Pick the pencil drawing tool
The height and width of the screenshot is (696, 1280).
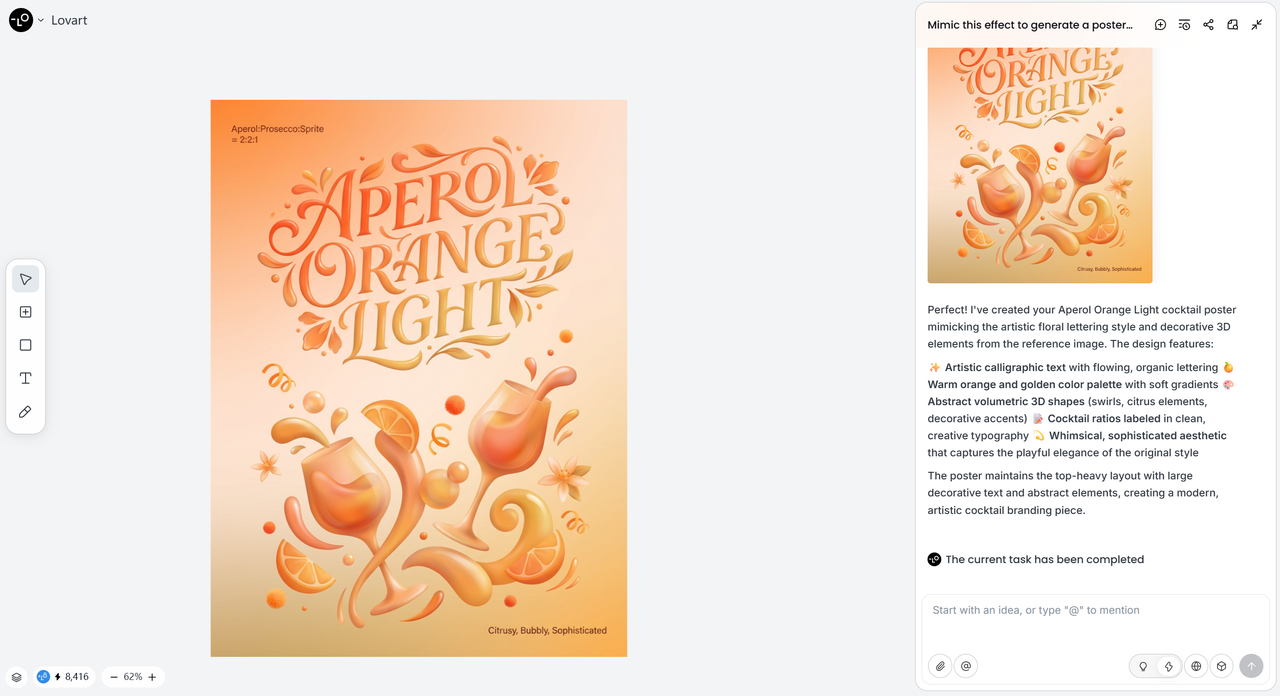[26, 411]
